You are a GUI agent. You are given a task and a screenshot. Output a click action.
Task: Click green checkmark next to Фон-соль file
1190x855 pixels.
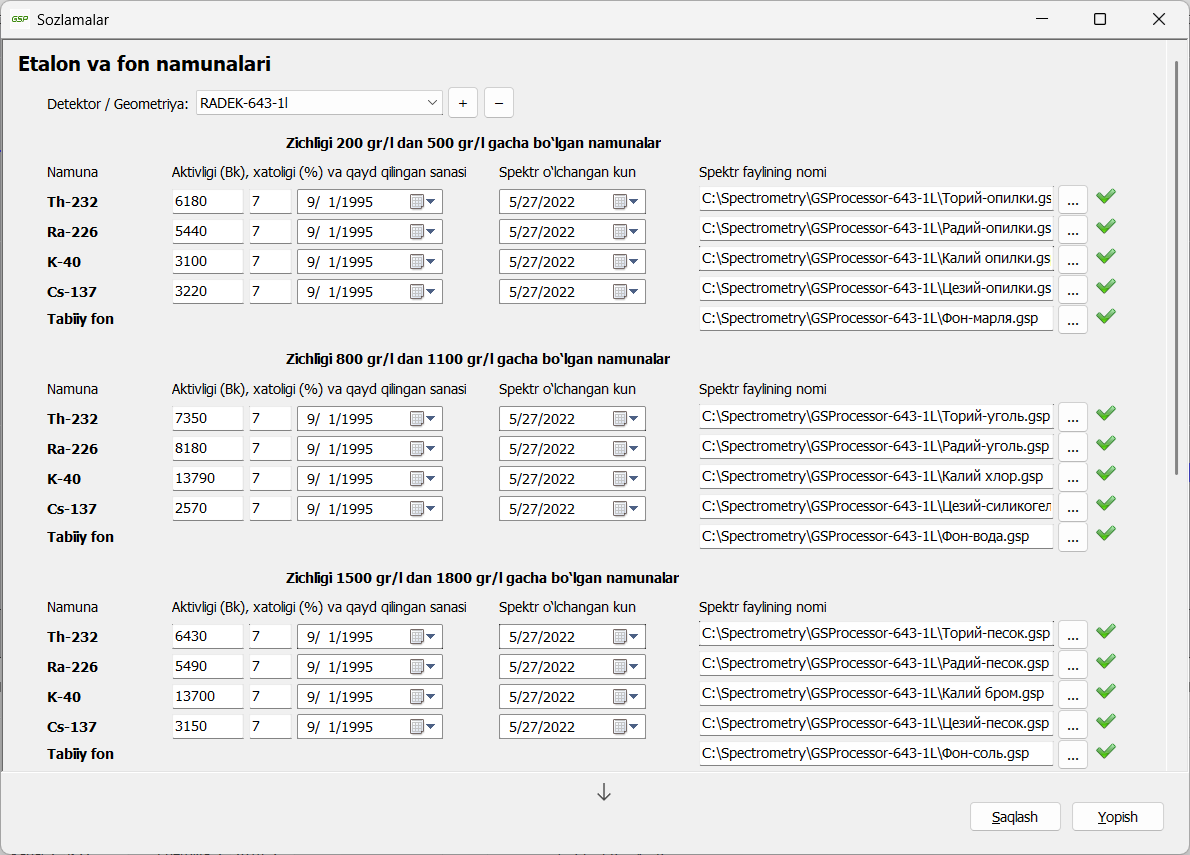pyautogui.click(x=1106, y=750)
